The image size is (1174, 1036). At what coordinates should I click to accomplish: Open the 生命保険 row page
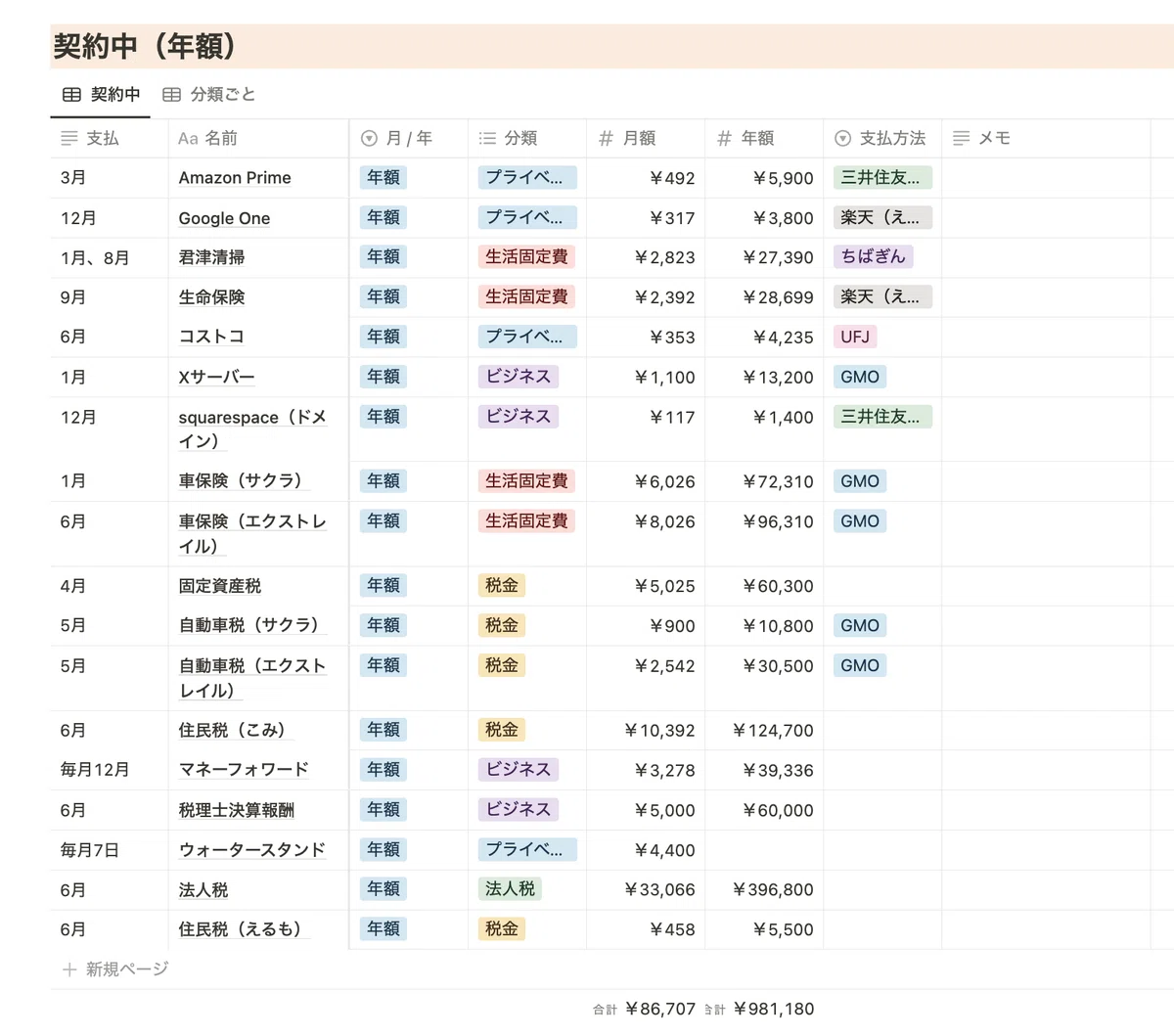coord(211,297)
